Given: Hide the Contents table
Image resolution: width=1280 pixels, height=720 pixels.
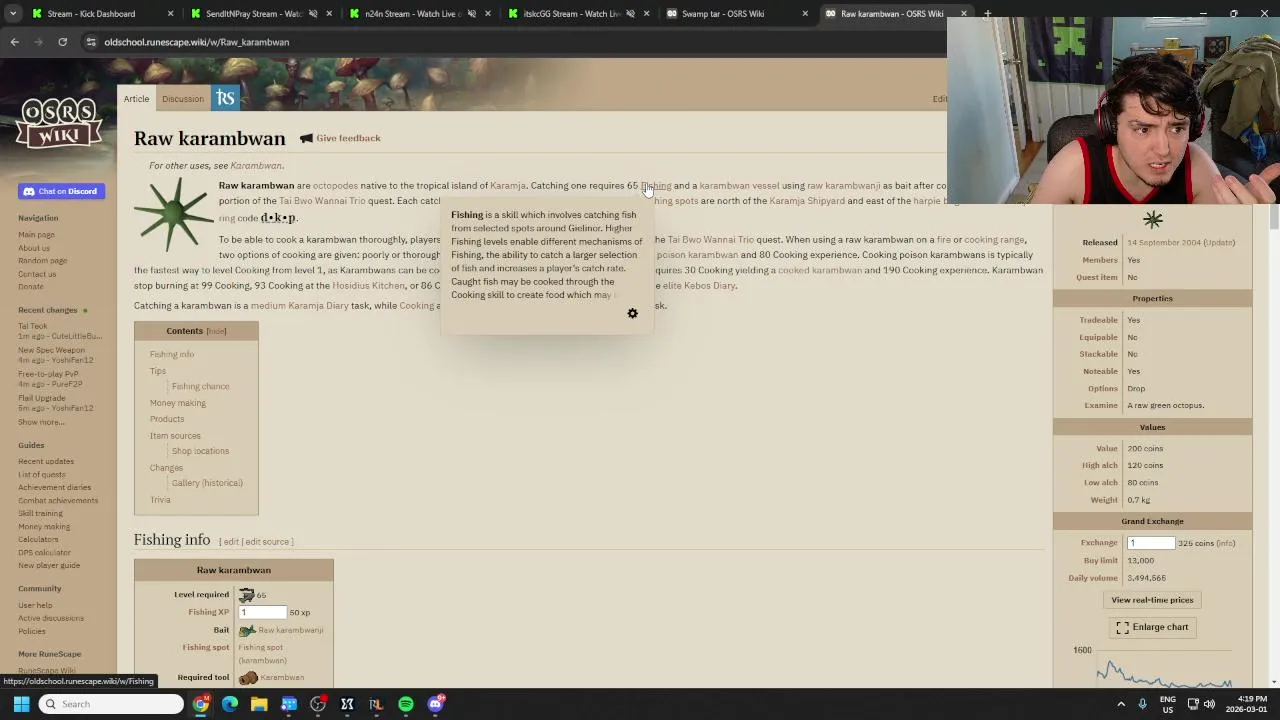Looking at the screenshot, I should pyautogui.click(x=216, y=331).
